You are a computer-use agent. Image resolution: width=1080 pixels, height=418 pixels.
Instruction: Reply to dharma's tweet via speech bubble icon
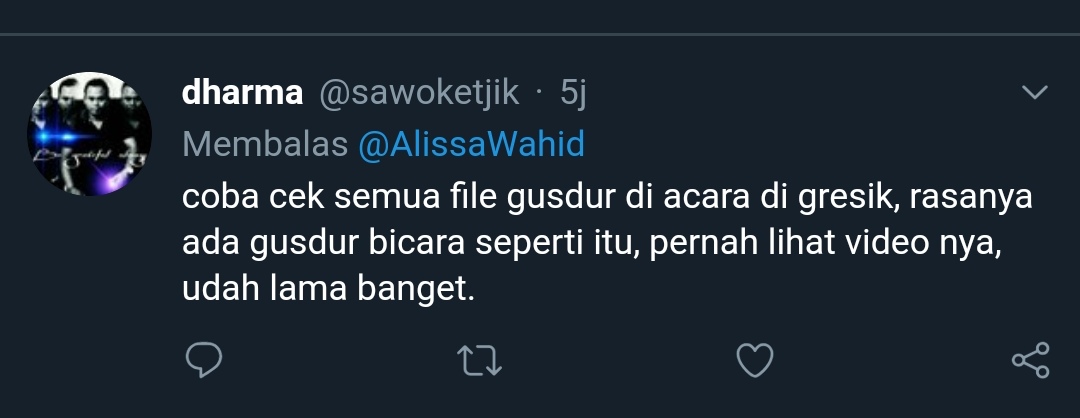[204, 359]
